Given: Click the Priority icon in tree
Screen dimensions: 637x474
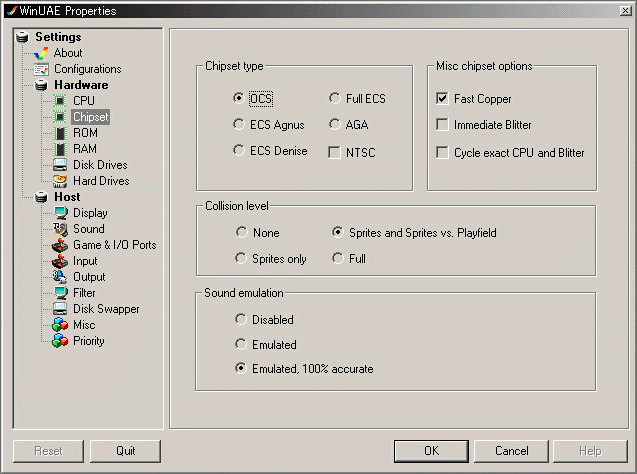Looking at the screenshot, I should 60,341.
